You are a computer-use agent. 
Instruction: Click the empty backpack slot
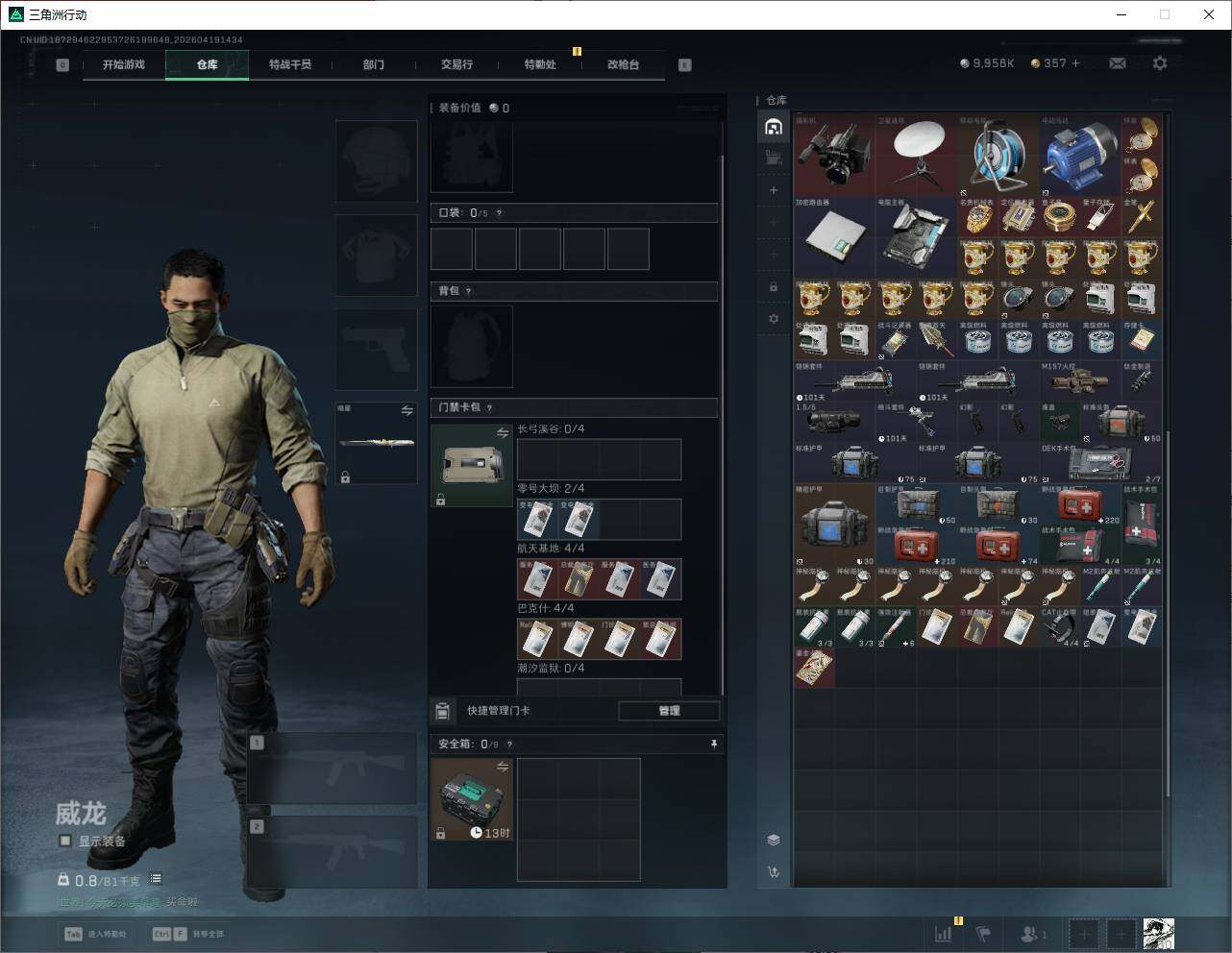point(471,346)
